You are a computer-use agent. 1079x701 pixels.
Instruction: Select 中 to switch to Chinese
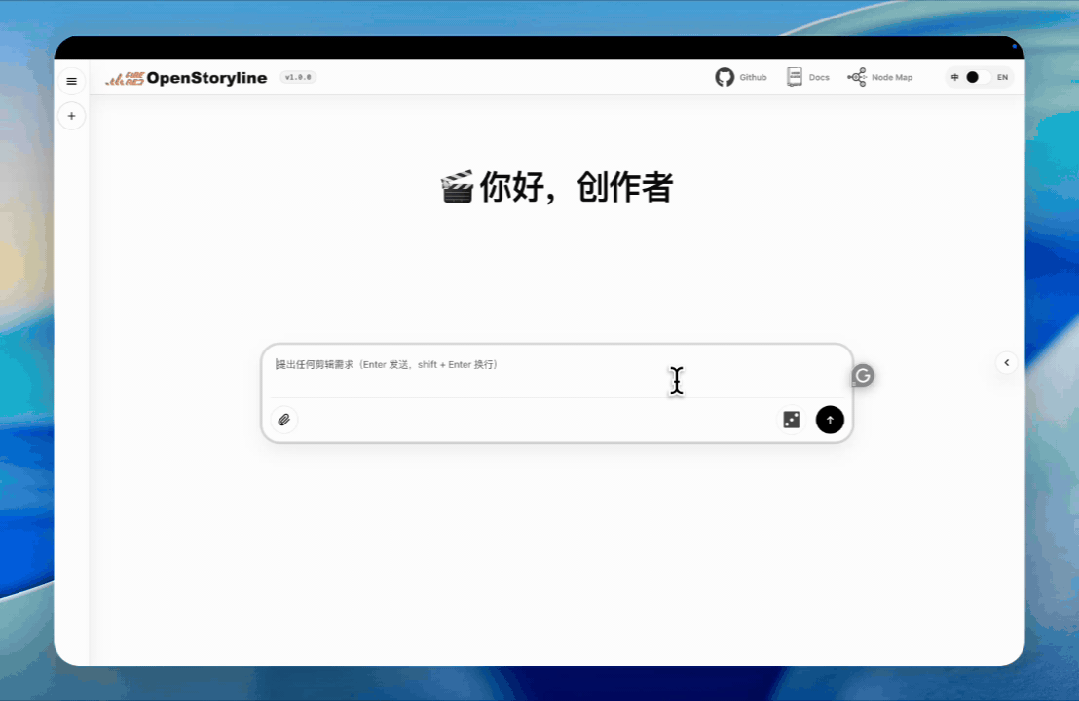coord(954,76)
